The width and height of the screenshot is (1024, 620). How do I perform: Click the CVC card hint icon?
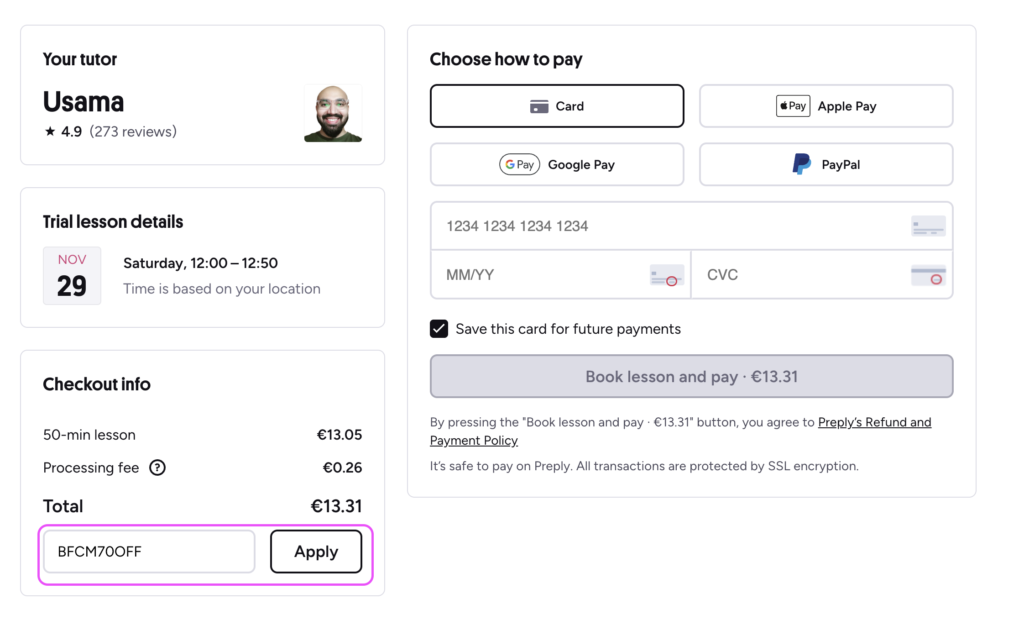click(928, 275)
